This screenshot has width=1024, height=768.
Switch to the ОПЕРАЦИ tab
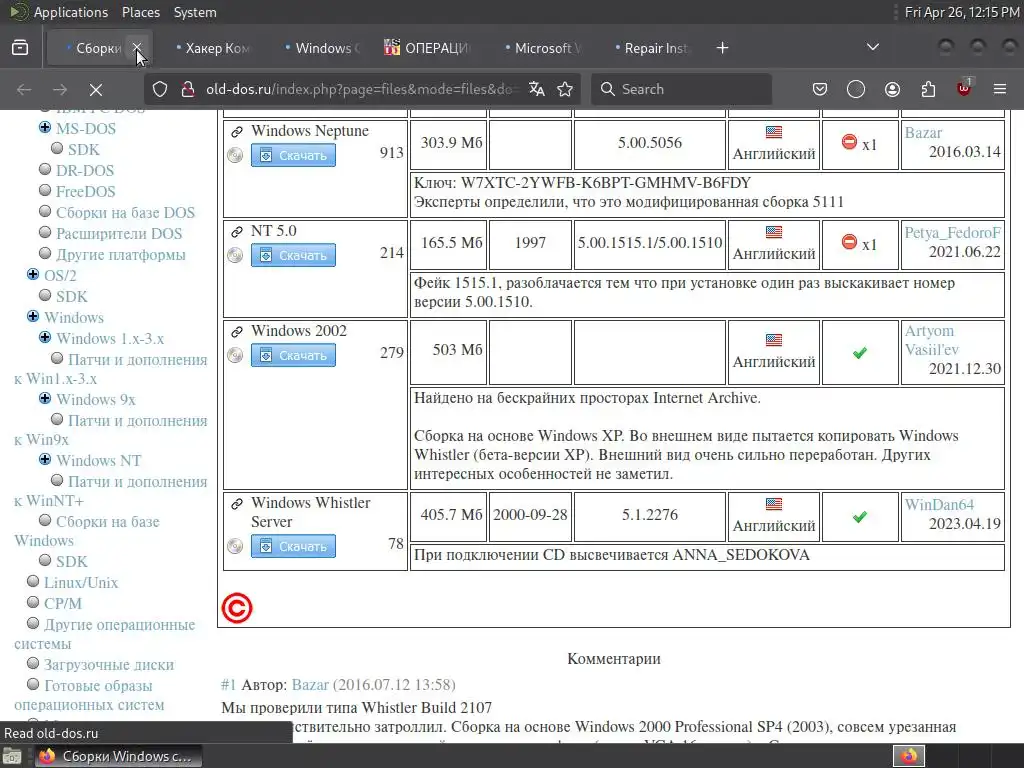[x=433, y=48]
